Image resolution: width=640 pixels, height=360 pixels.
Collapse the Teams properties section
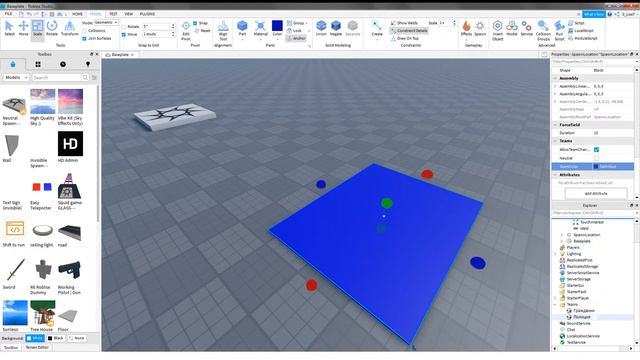555,141
